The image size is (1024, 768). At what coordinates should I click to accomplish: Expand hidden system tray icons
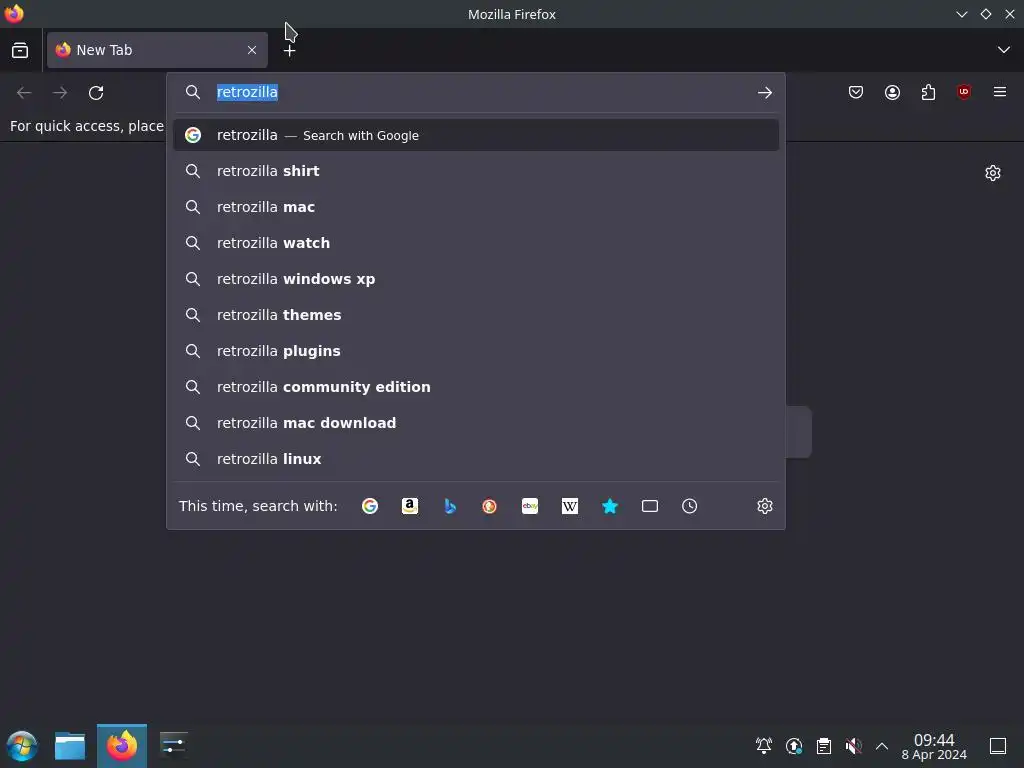[x=882, y=746]
